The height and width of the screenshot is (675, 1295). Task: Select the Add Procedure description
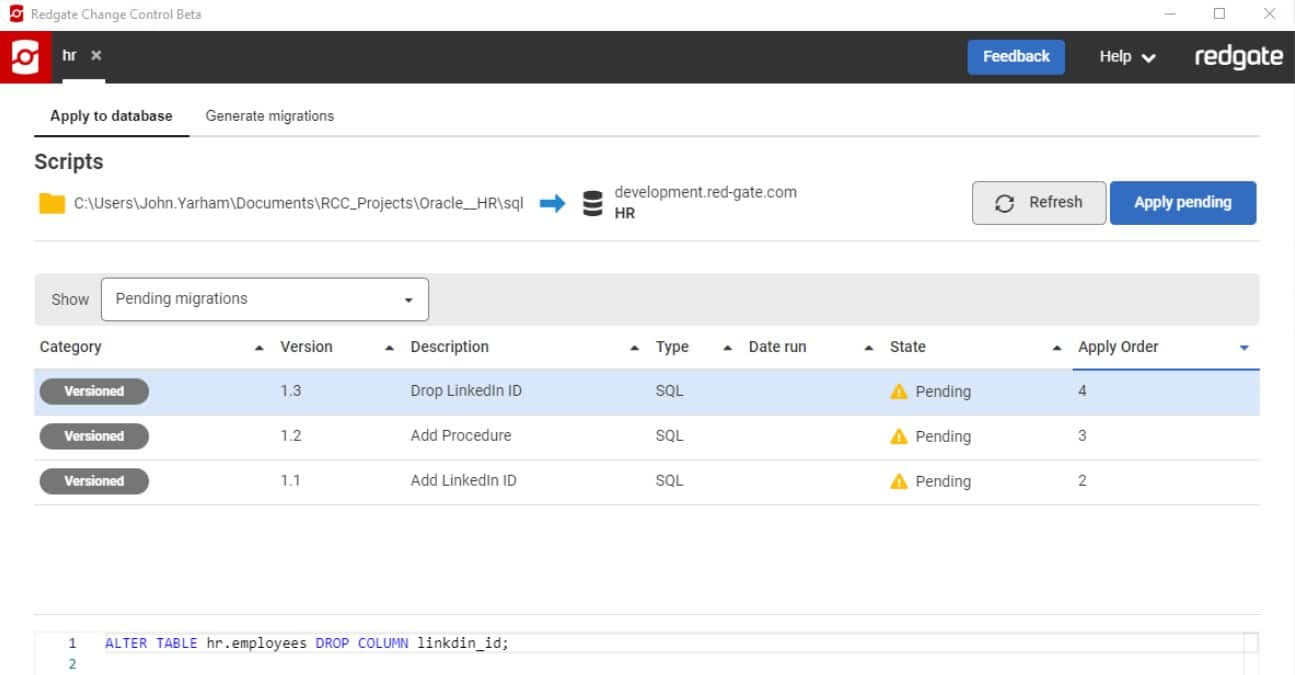(461, 436)
